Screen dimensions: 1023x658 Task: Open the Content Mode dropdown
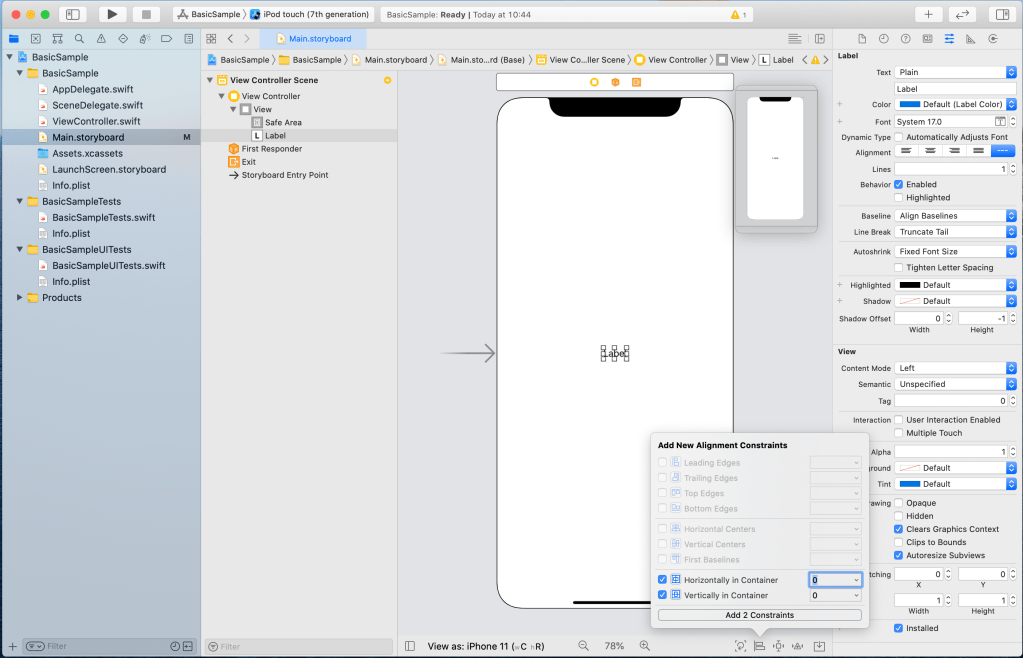[955, 368]
